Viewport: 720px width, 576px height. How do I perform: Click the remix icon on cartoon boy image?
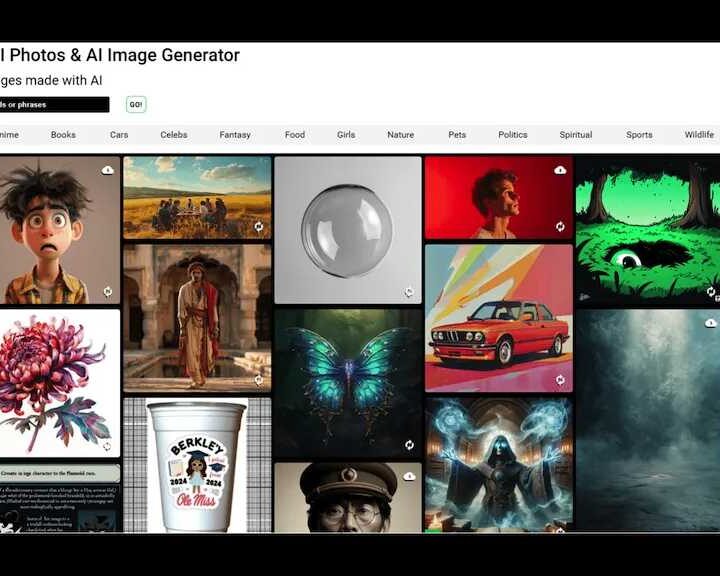point(107,292)
